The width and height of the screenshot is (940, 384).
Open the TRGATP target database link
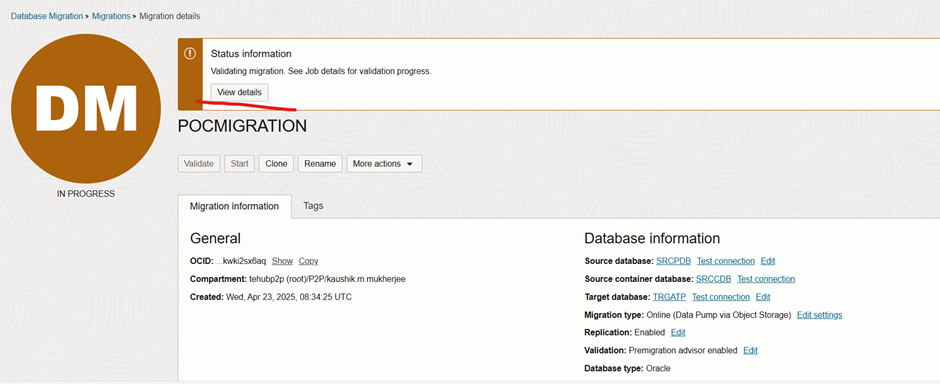tap(669, 297)
